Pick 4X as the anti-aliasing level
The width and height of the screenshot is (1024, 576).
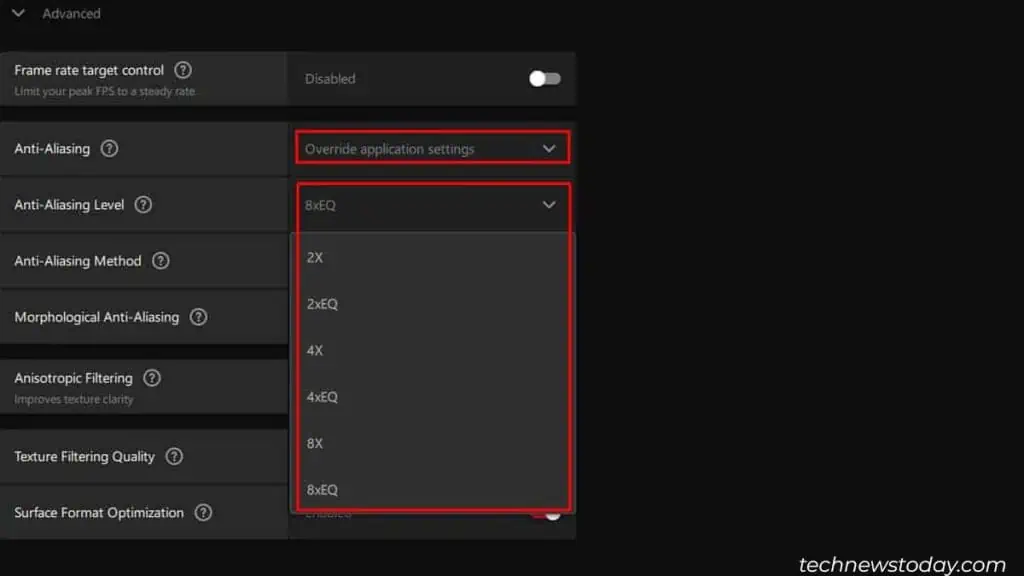pyautogui.click(x=315, y=350)
